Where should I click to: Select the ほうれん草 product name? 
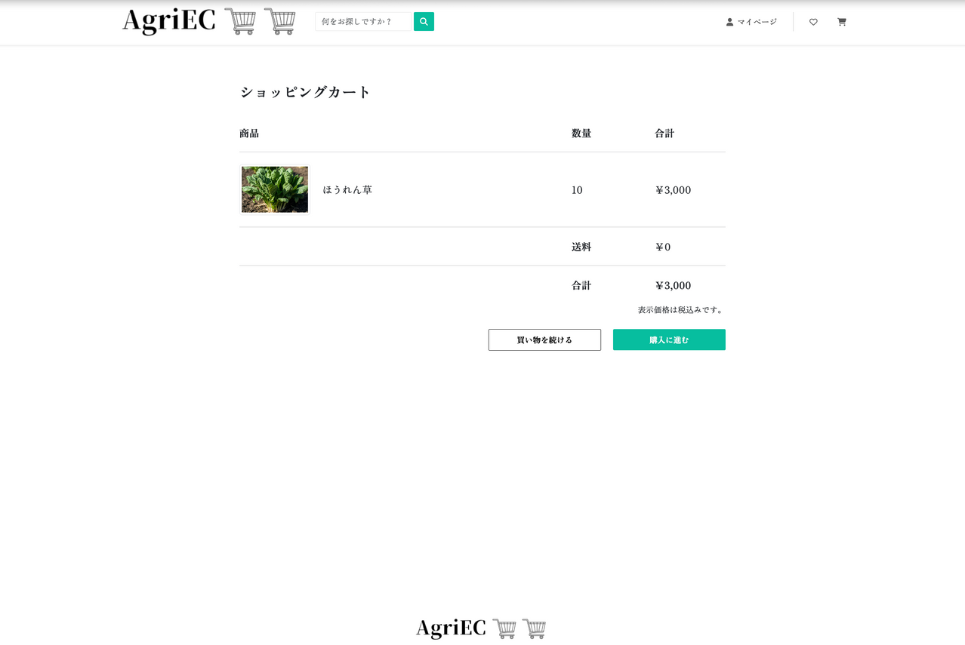coord(347,190)
